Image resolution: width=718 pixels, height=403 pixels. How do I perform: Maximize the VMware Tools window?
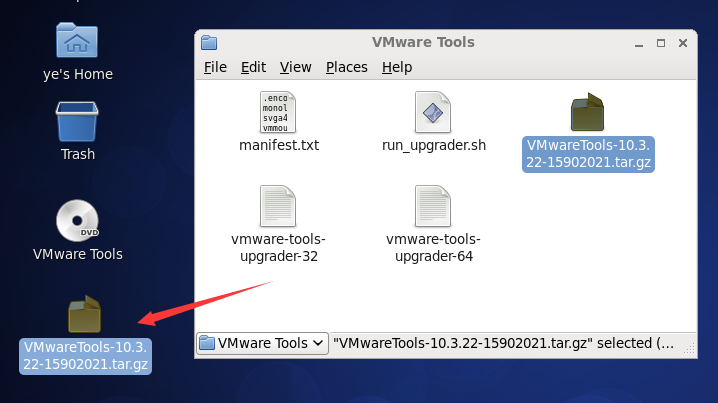[x=661, y=43]
